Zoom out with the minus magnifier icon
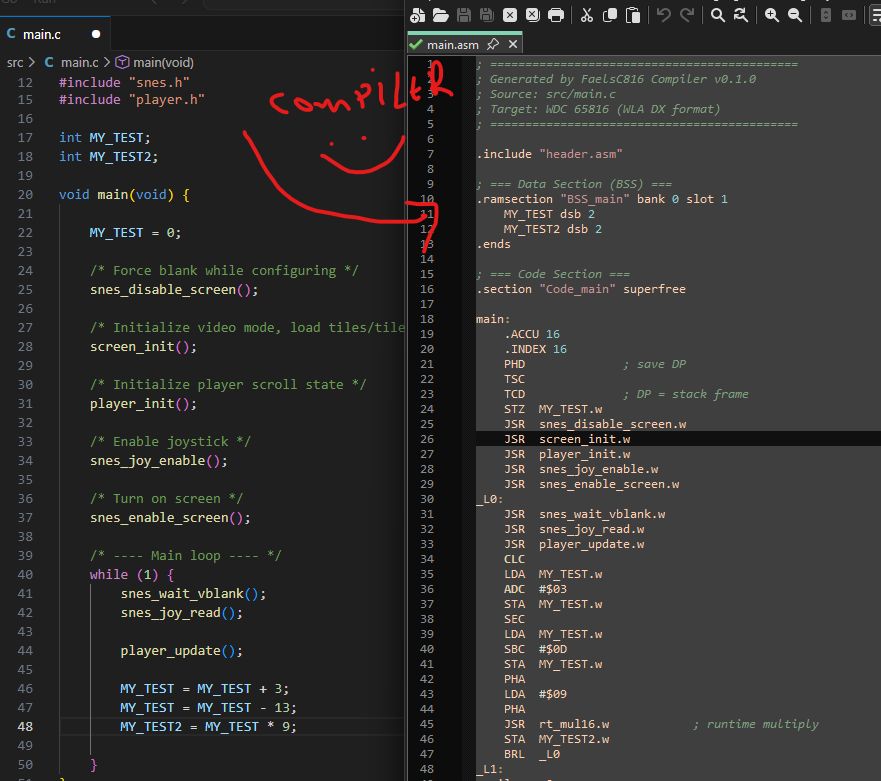Viewport: 881px width, 781px height. pyautogui.click(x=794, y=15)
